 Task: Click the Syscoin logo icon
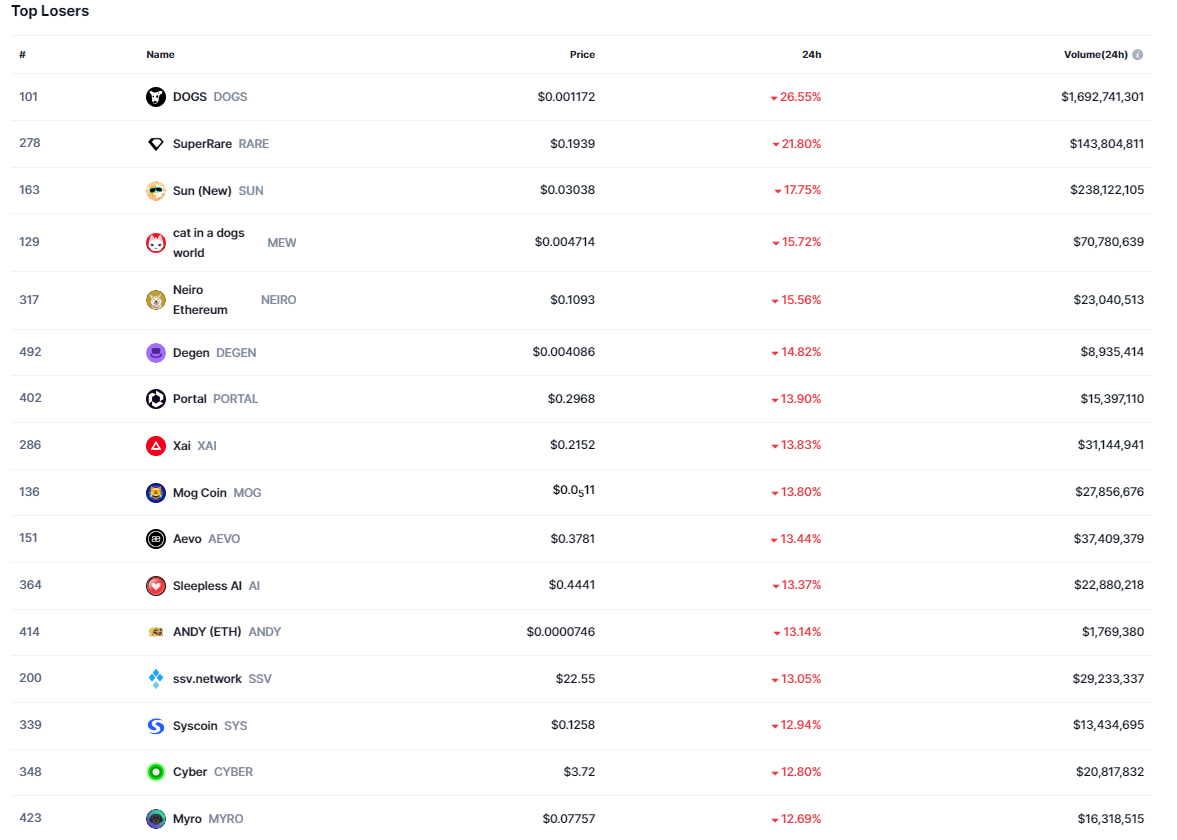click(x=156, y=726)
